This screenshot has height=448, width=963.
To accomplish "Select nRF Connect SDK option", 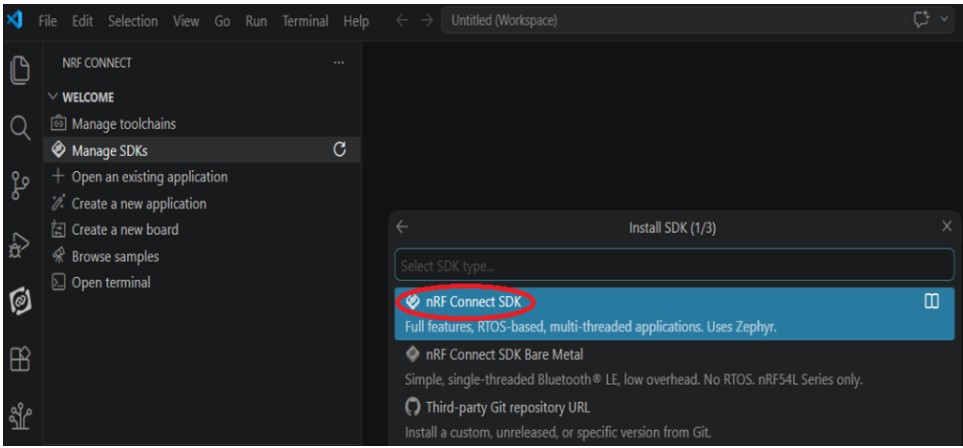I will tap(674, 313).
